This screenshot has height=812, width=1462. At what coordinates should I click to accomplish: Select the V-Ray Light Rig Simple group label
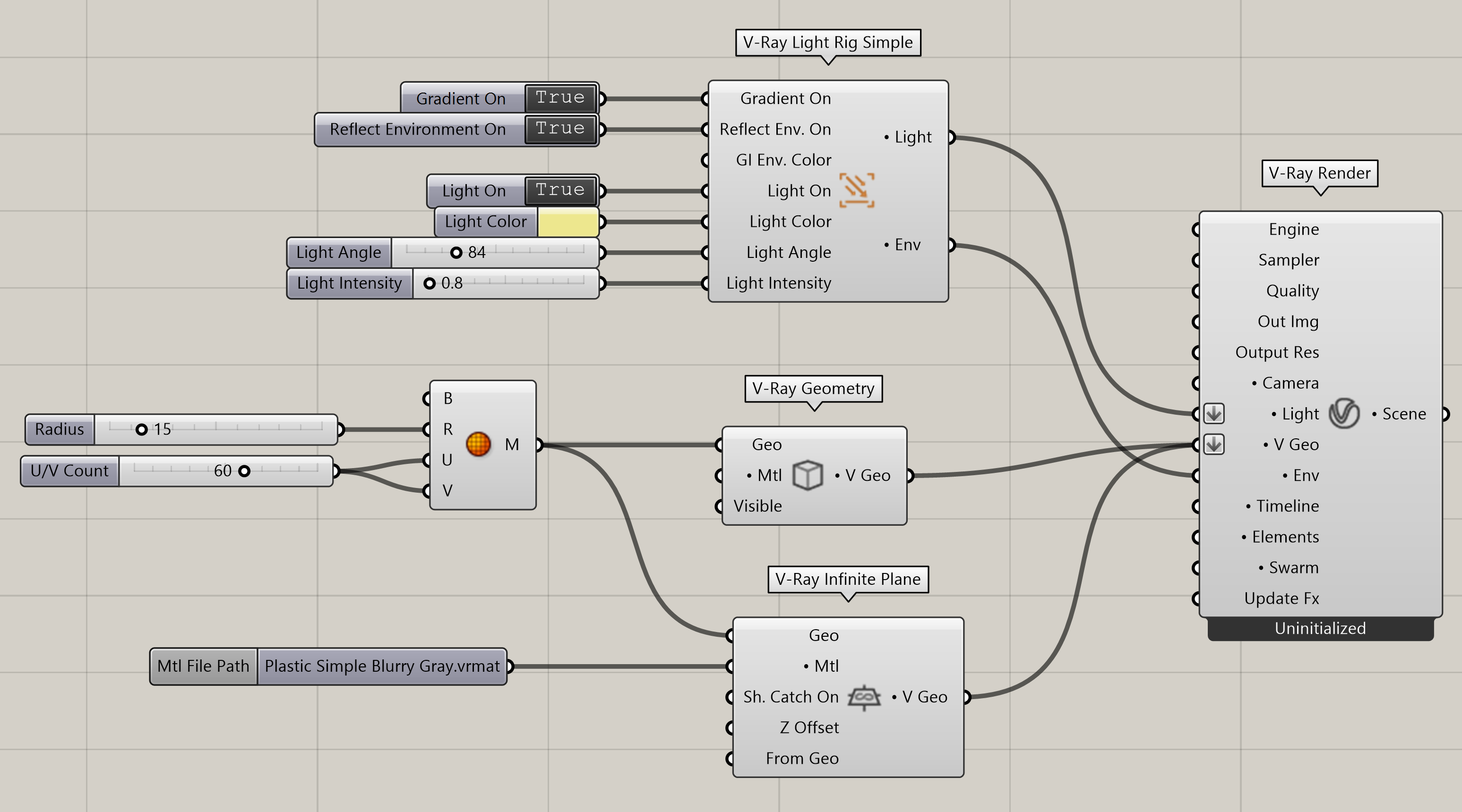(828, 43)
